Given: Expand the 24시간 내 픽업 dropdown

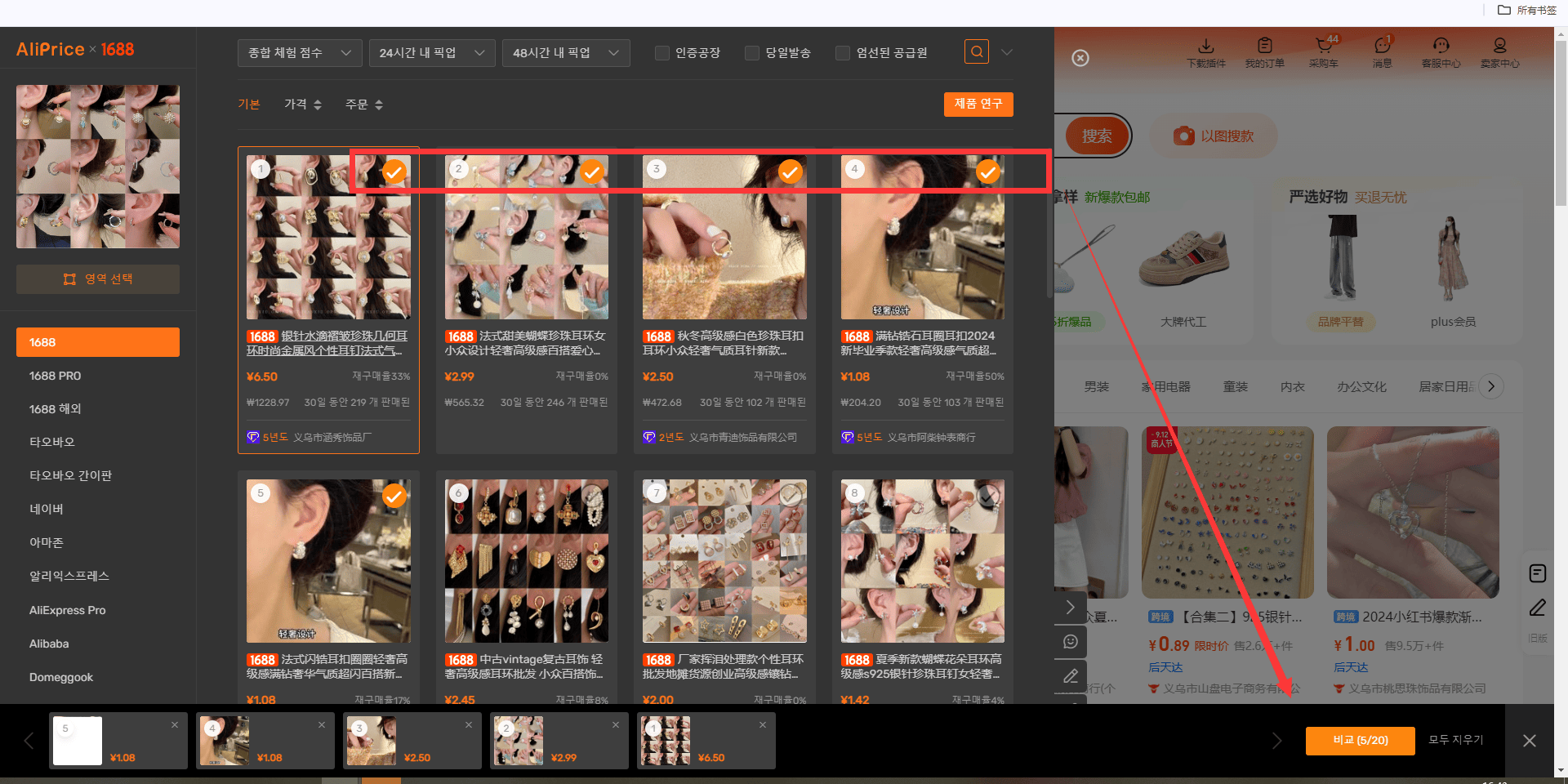Looking at the screenshot, I should (x=432, y=53).
